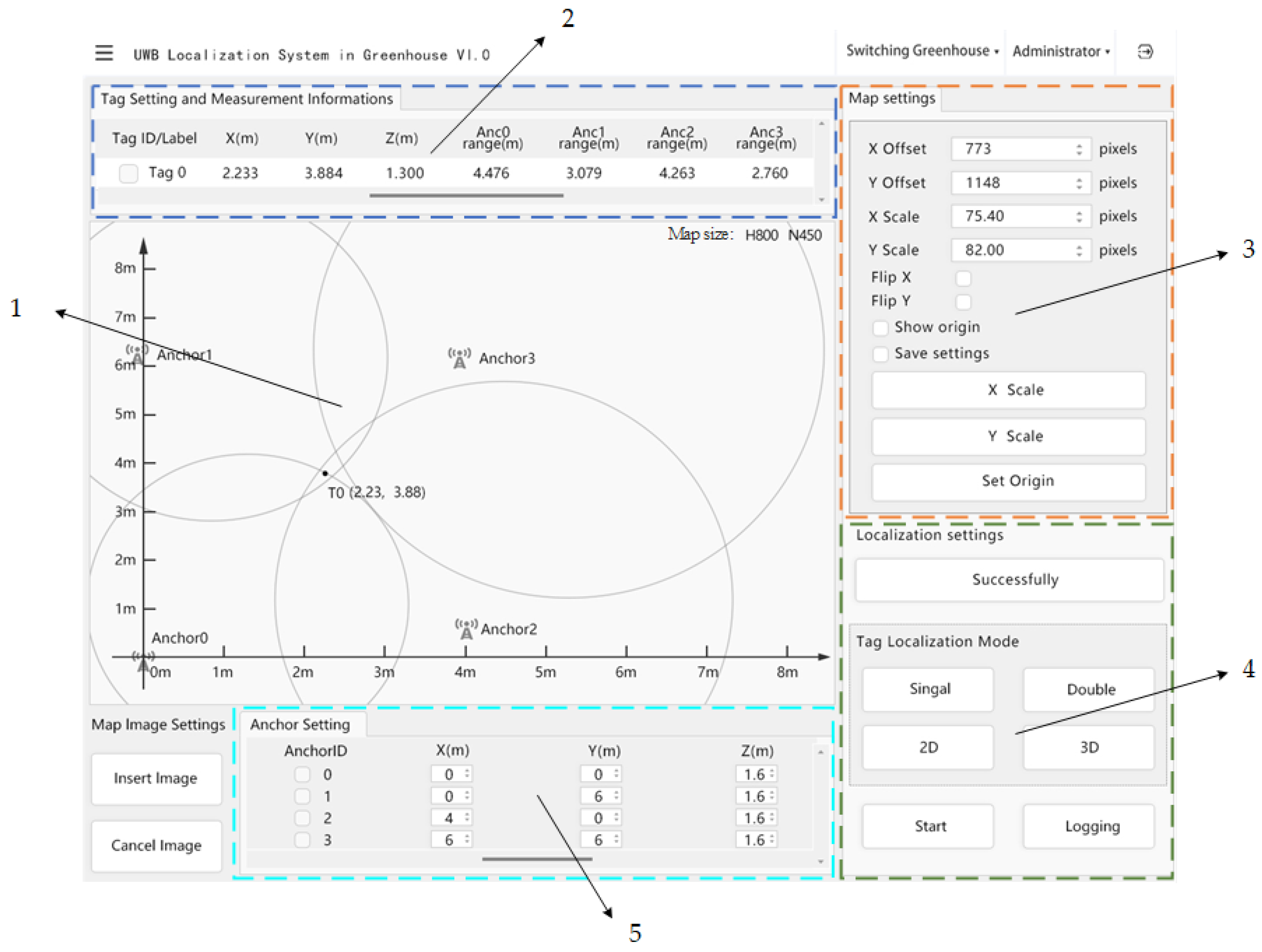
Task: Click the tag table horizontal scrollbar
Action: pyautogui.click(x=466, y=196)
